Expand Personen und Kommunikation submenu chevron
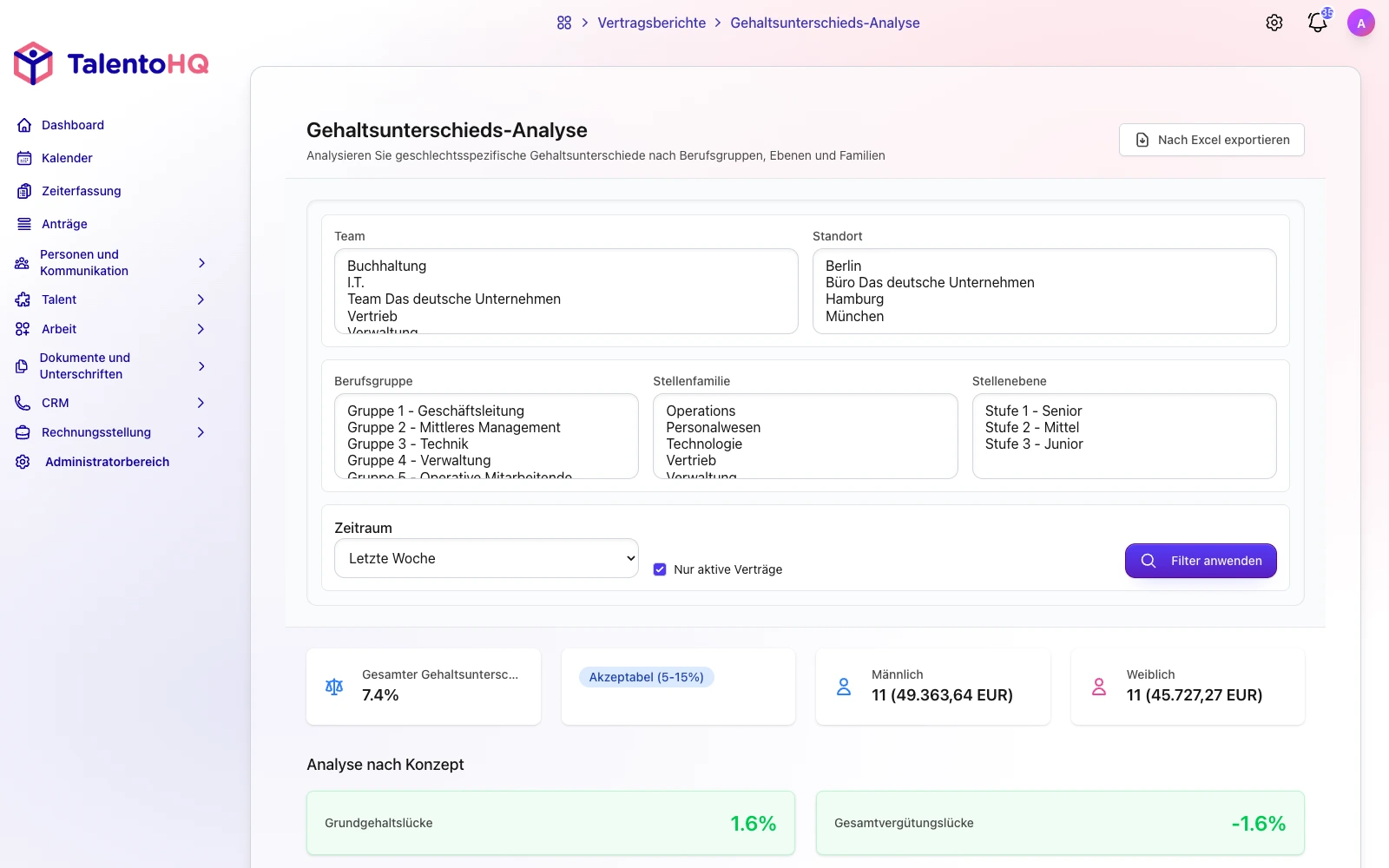The height and width of the screenshot is (868, 1389). pos(201,263)
